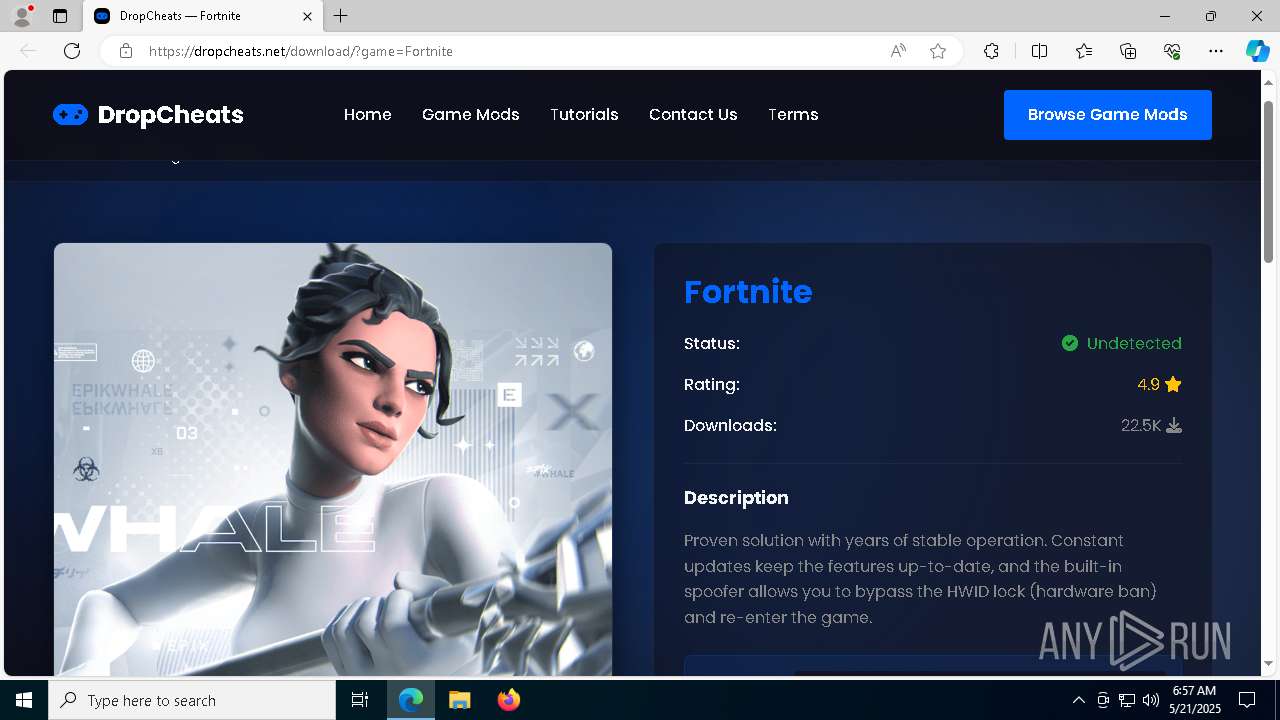Click the Fortnite character artwork image
This screenshot has height=720, width=1280.
(x=333, y=459)
